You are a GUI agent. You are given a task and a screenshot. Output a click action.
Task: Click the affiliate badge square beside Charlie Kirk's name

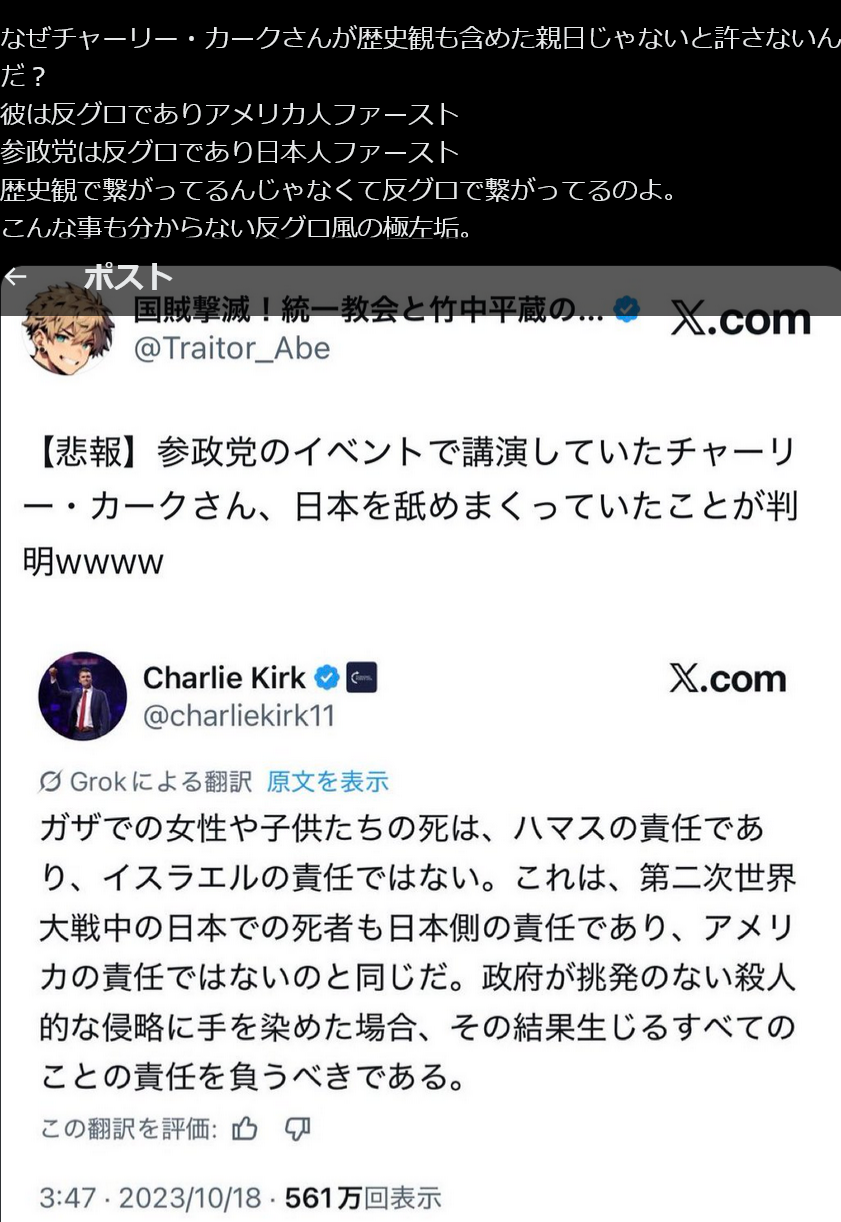tap(361, 678)
